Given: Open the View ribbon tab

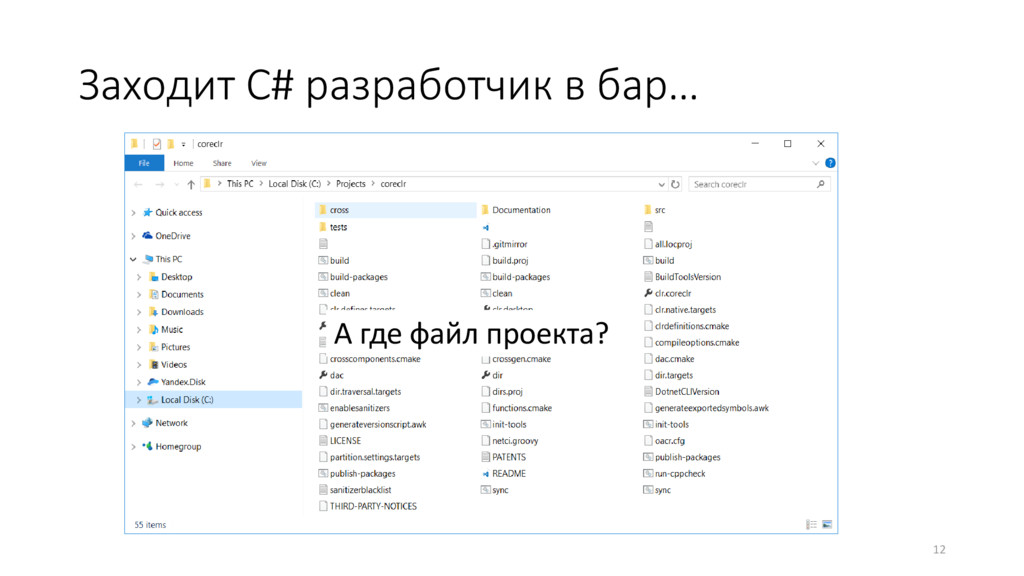Looking at the screenshot, I should click(259, 163).
